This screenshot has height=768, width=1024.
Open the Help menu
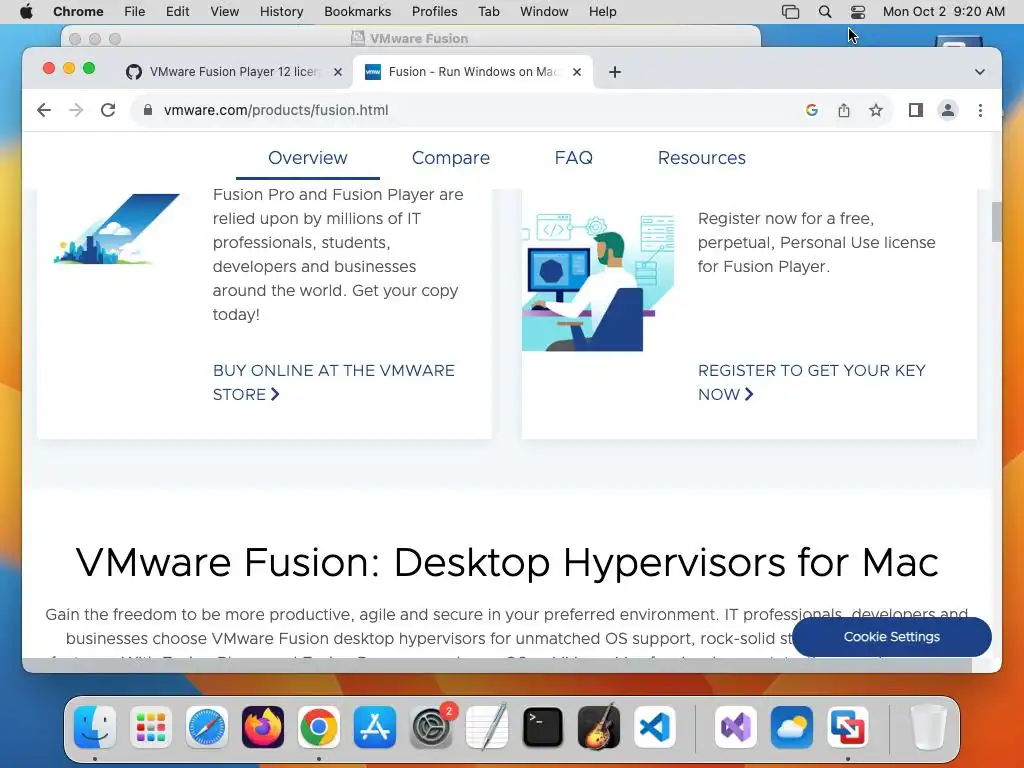pos(602,12)
